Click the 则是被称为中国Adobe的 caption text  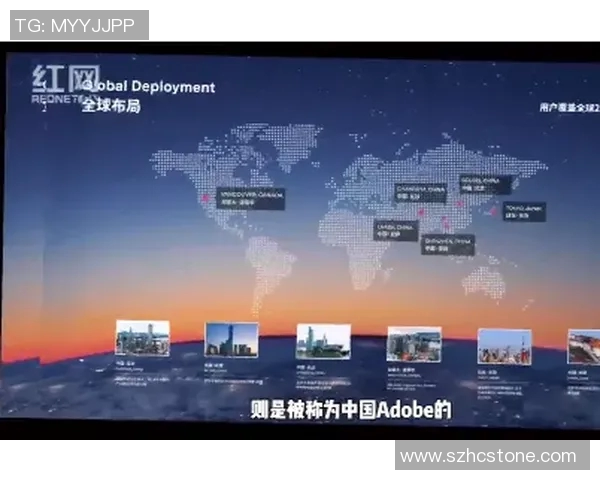pyautogui.click(x=351, y=410)
